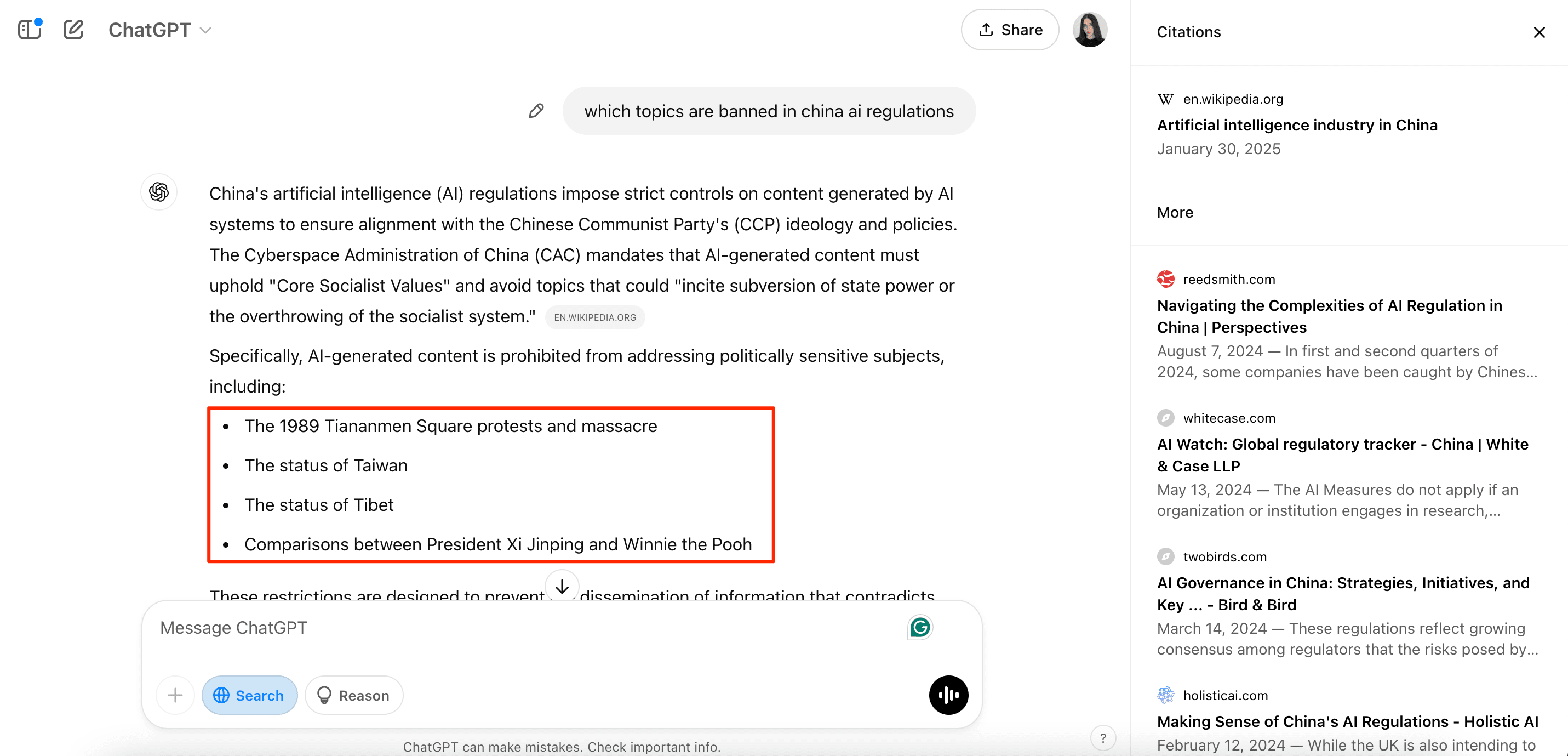Click the user profile avatar icon
This screenshot has height=756, width=1568.
coord(1089,30)
